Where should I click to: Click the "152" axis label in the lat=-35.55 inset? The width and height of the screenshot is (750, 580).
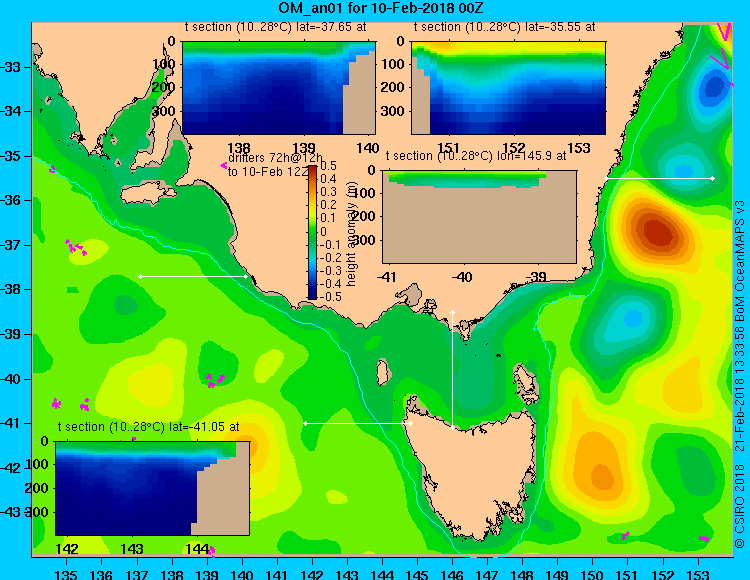[x=513, y=148]
